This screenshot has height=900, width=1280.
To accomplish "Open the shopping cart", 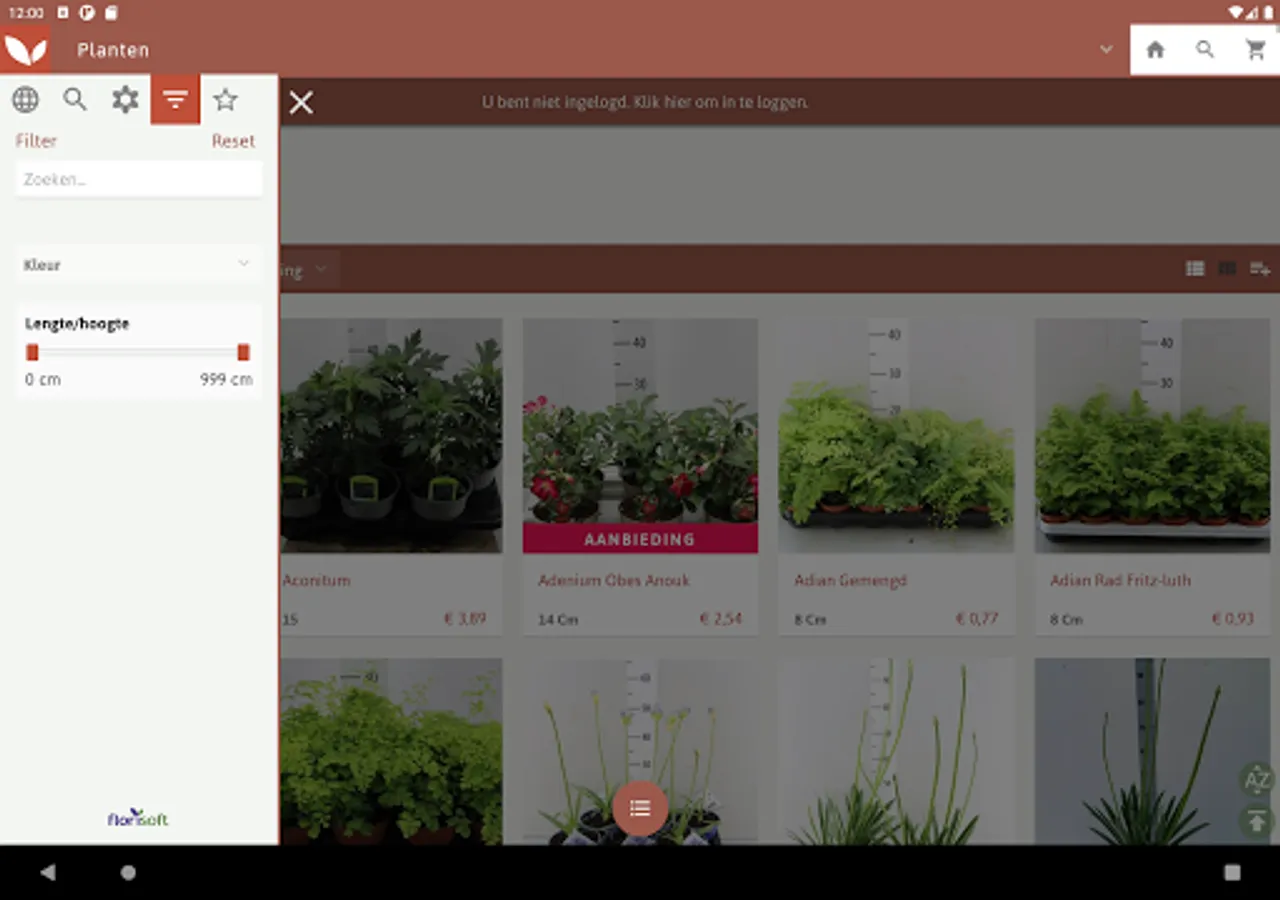I will (x=1256, y=50).
